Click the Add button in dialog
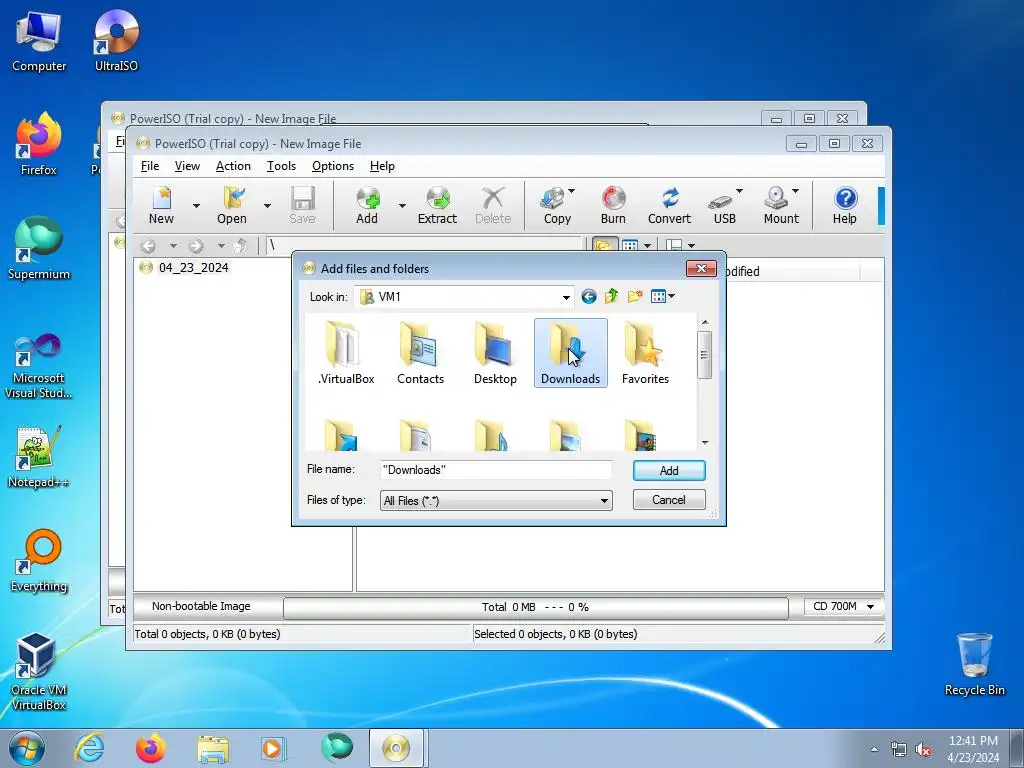The width and height of the screenshot is (1024, 768). click(x=669, y=471)
